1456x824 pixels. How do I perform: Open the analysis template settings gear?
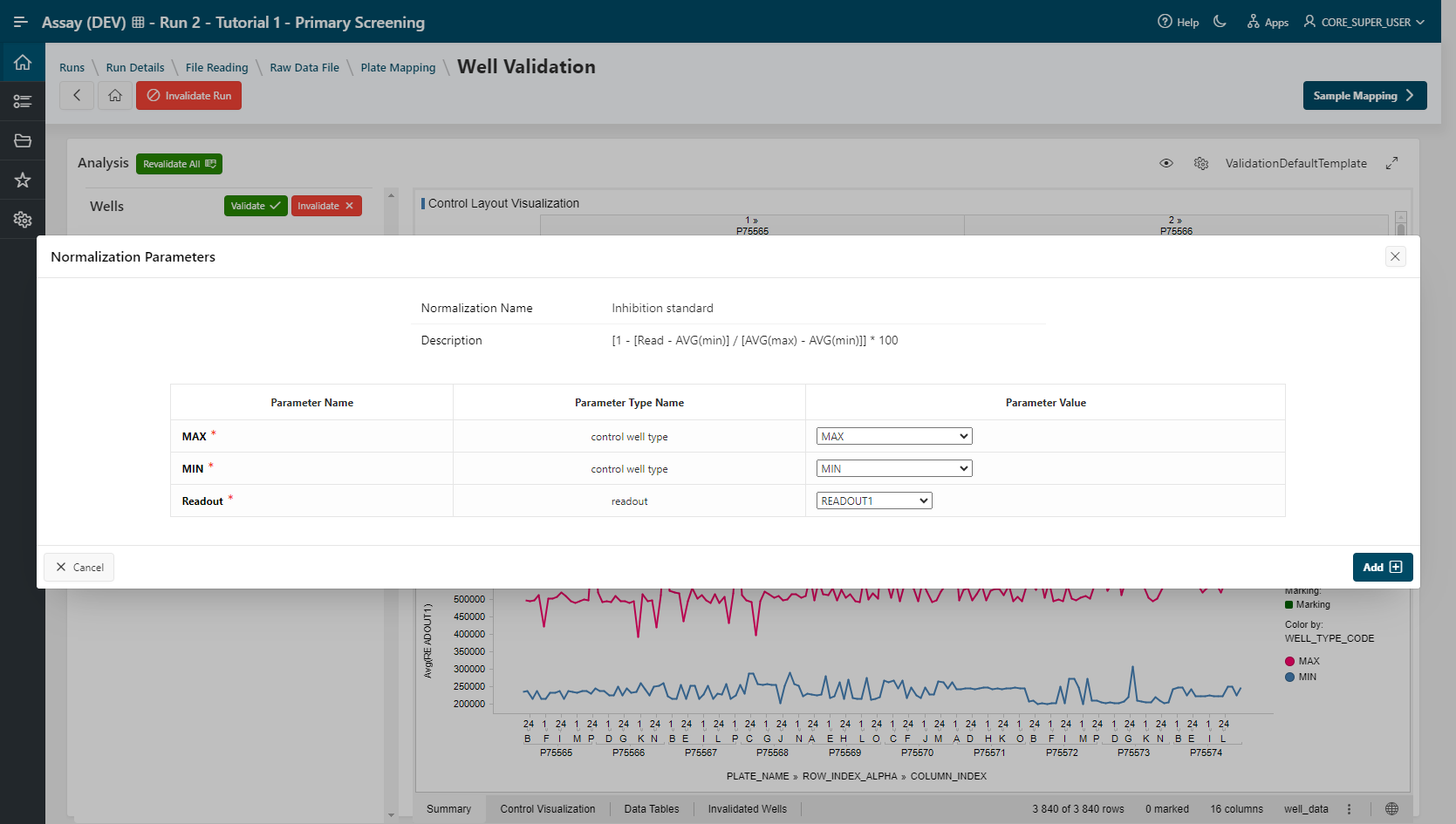1201,163
